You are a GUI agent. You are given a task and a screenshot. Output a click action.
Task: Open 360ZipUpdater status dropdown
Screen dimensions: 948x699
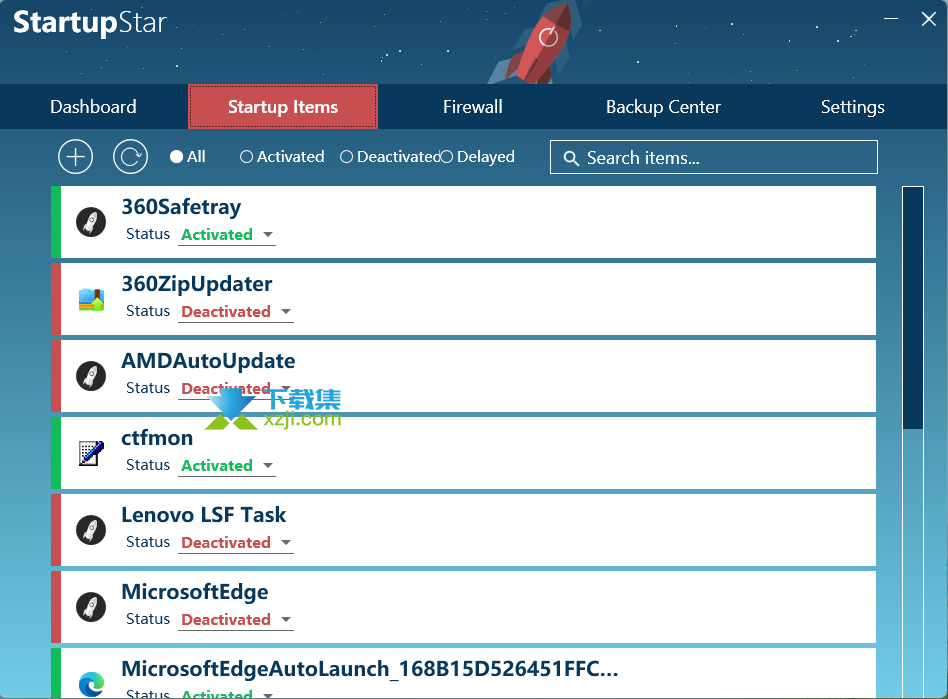pyautogui.click(x=236, y=311)
